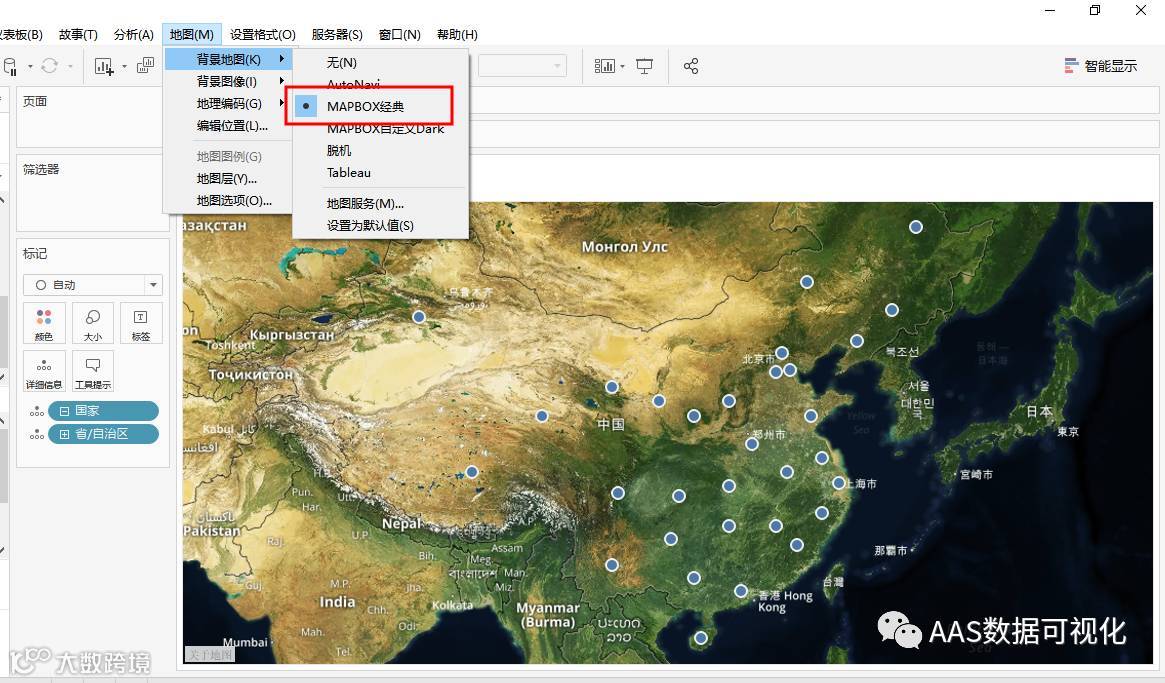The height and width of the screenshot is (683, 1165).
Task: Click the greyed-out refresh data icon
Action: (x=50, y=66)
